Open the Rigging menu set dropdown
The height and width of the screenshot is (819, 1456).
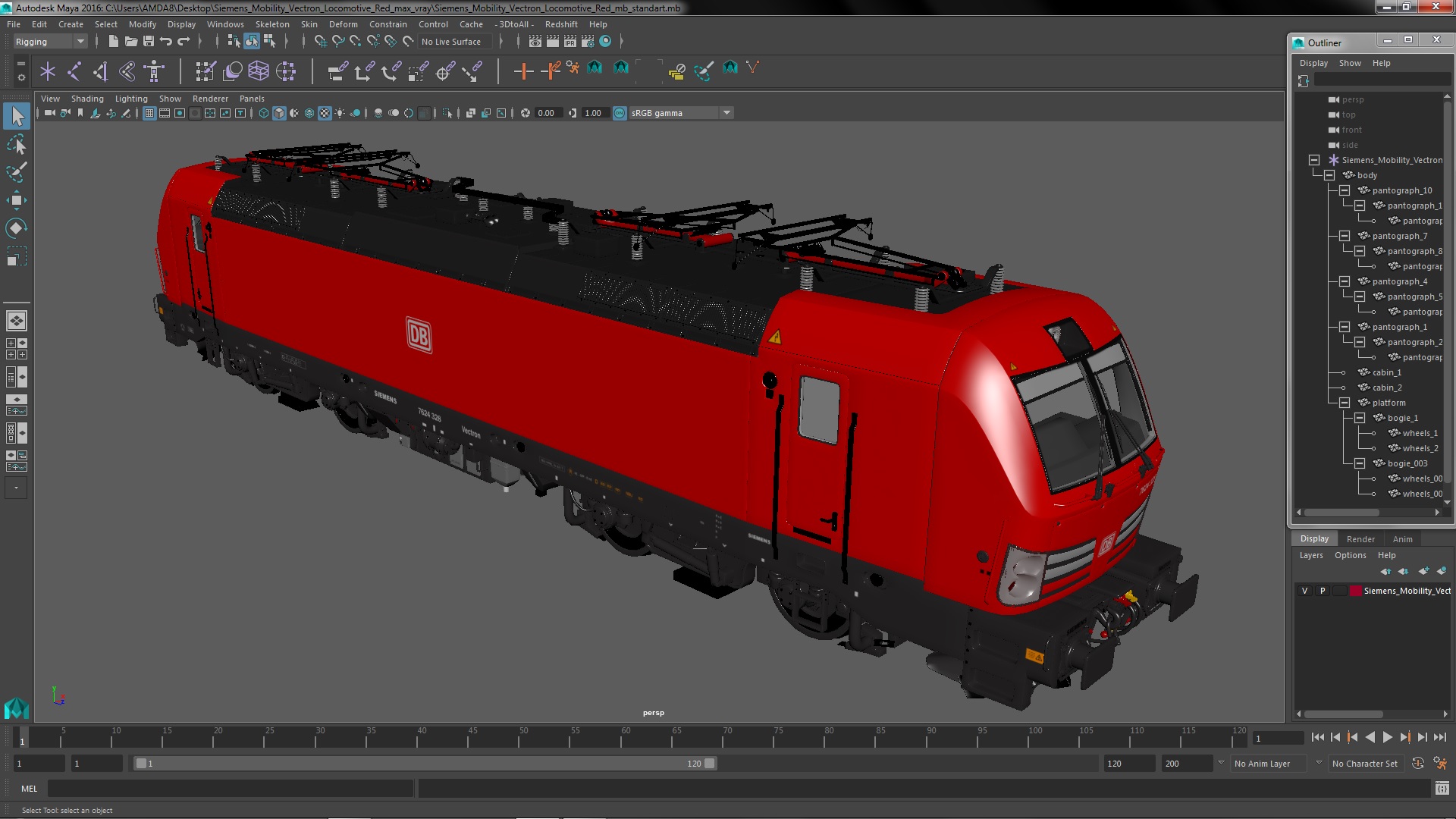click(49, 42)
